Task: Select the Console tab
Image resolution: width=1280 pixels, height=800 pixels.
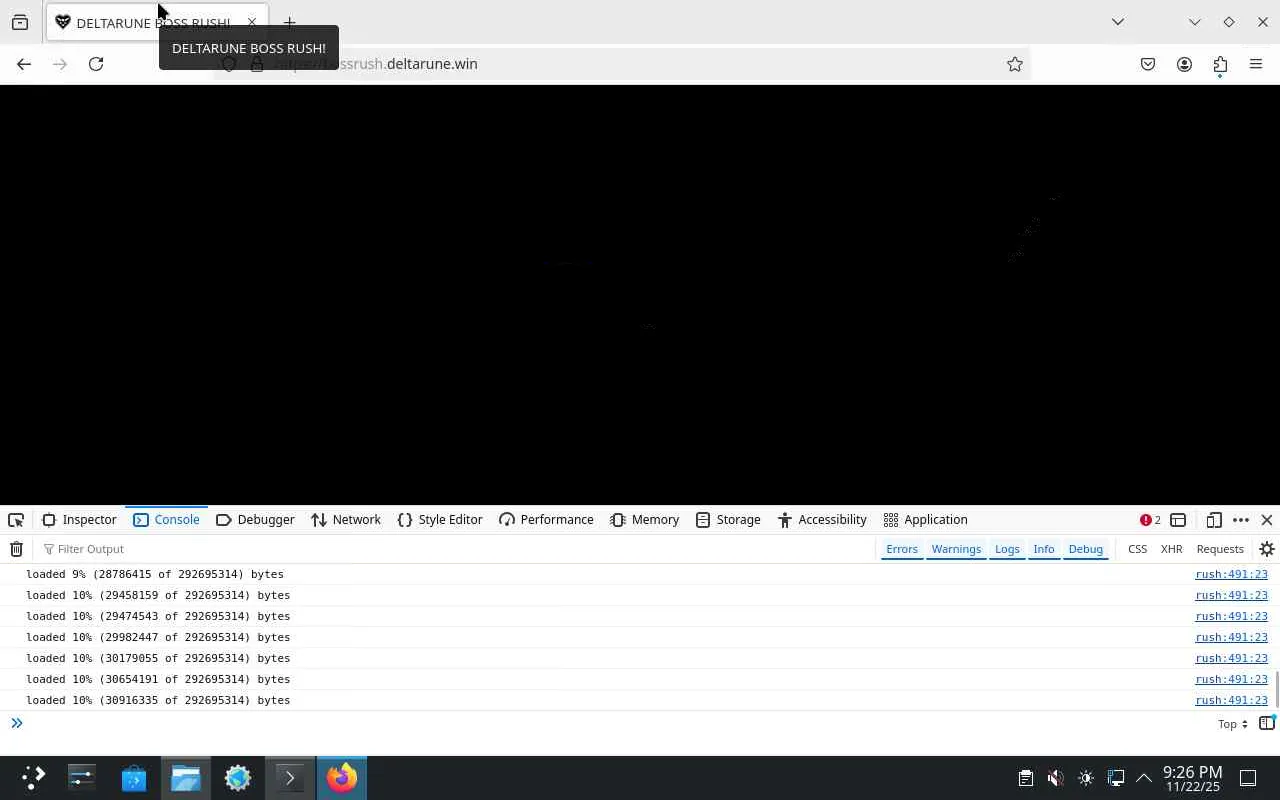Action: [167, 520]
